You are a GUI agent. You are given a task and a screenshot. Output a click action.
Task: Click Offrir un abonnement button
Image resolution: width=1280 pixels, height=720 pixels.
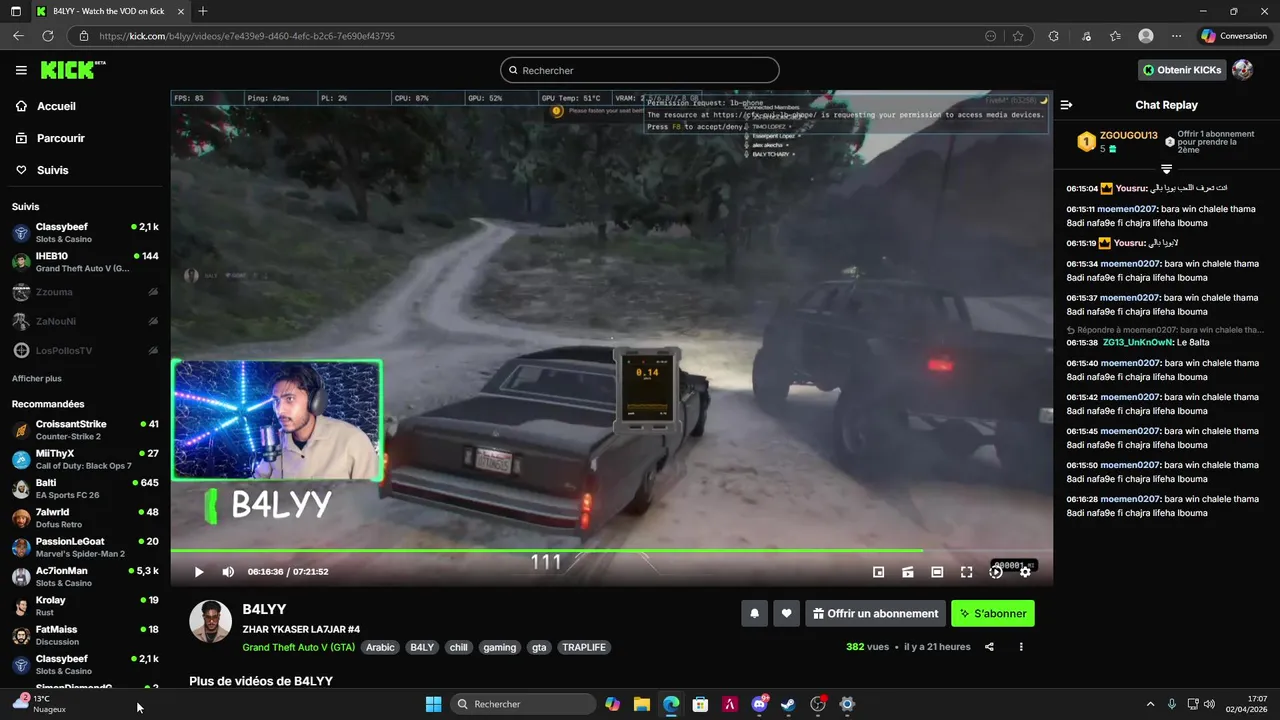point(876,613)
